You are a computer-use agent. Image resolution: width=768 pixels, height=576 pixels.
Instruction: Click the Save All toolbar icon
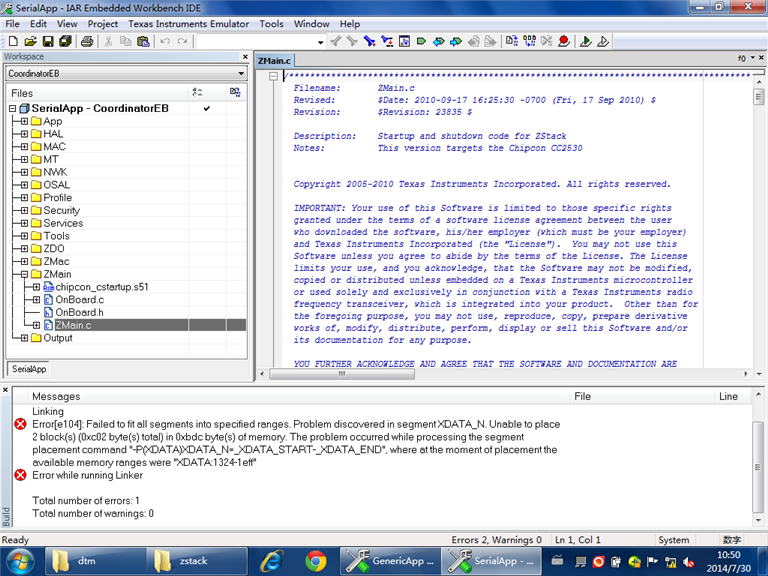(65, 42)
